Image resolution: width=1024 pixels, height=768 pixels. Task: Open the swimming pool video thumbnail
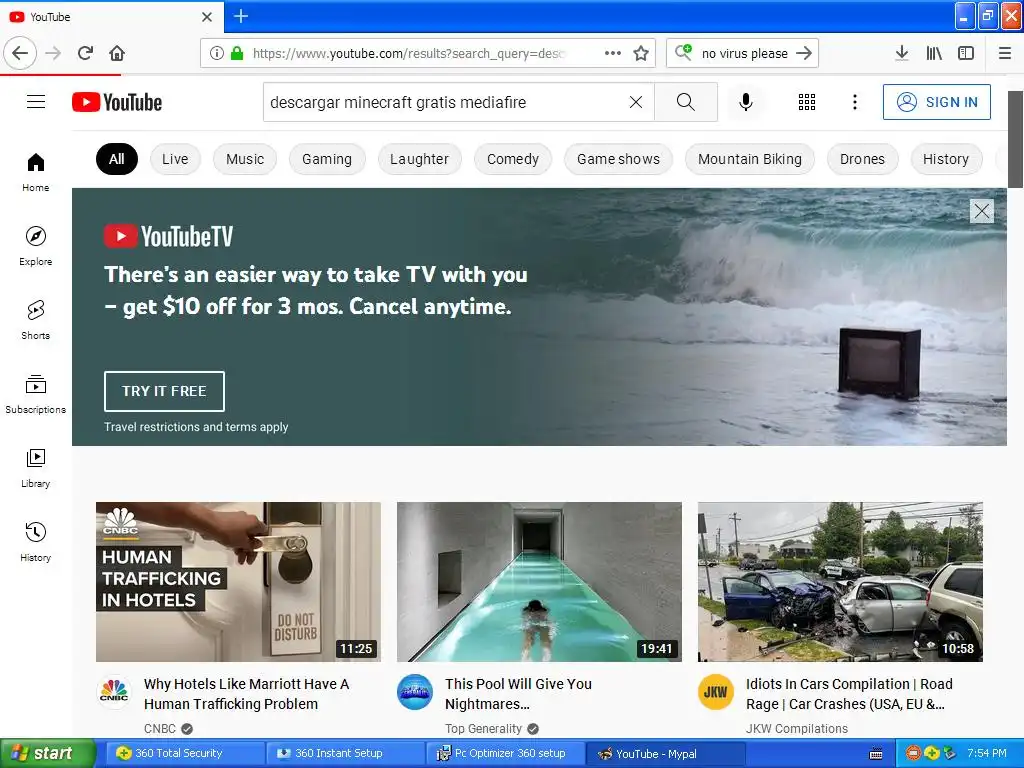tap(539, 582)
